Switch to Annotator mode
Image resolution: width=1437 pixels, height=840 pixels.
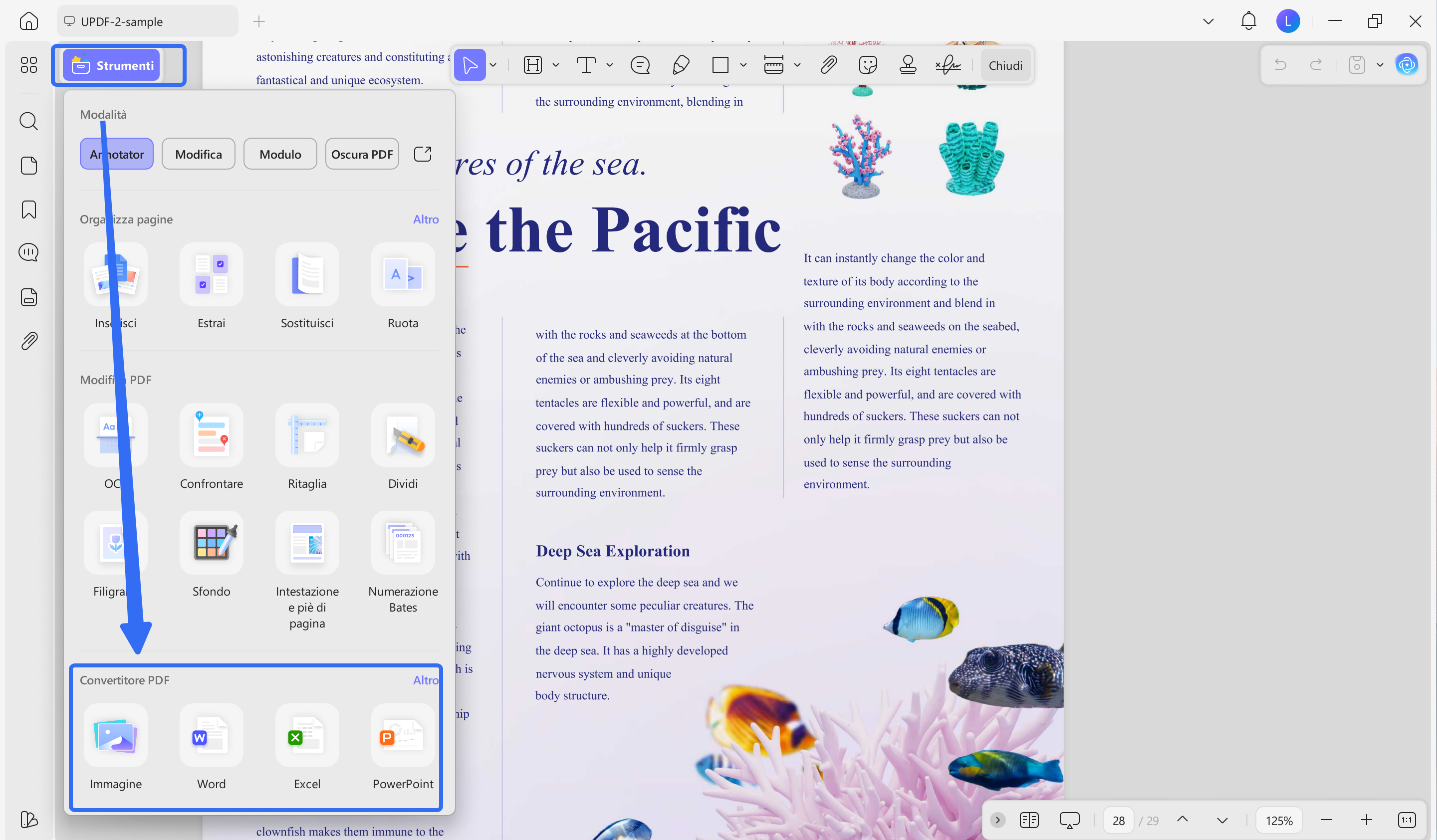[x=117, y=154]
